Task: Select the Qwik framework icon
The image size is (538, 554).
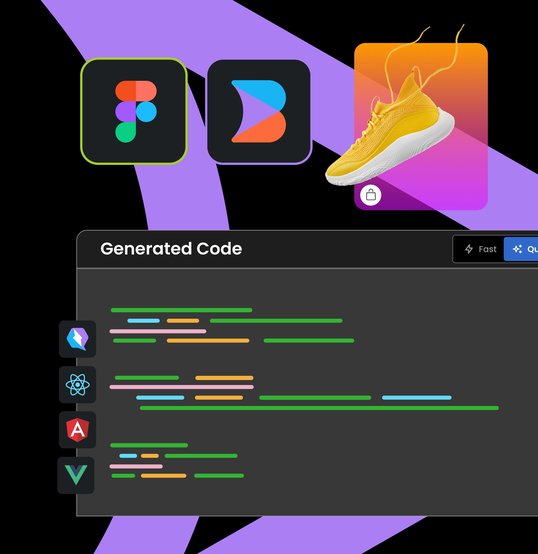Action: 77,339
